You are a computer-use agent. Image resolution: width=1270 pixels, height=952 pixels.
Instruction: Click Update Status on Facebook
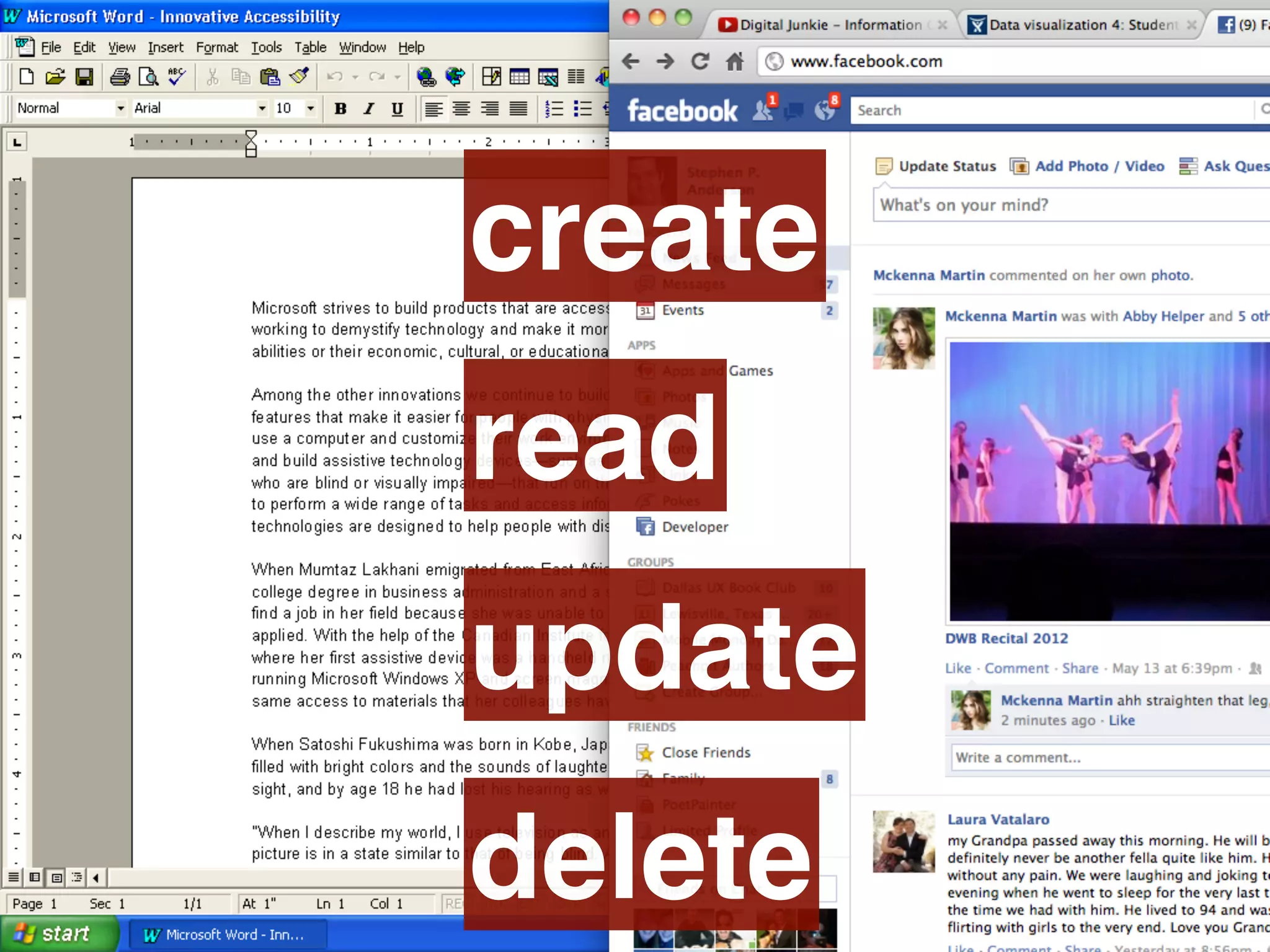936,166
